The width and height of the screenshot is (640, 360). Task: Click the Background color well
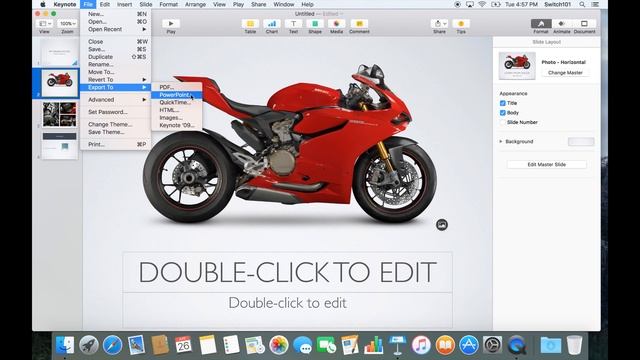pos(581,142)
